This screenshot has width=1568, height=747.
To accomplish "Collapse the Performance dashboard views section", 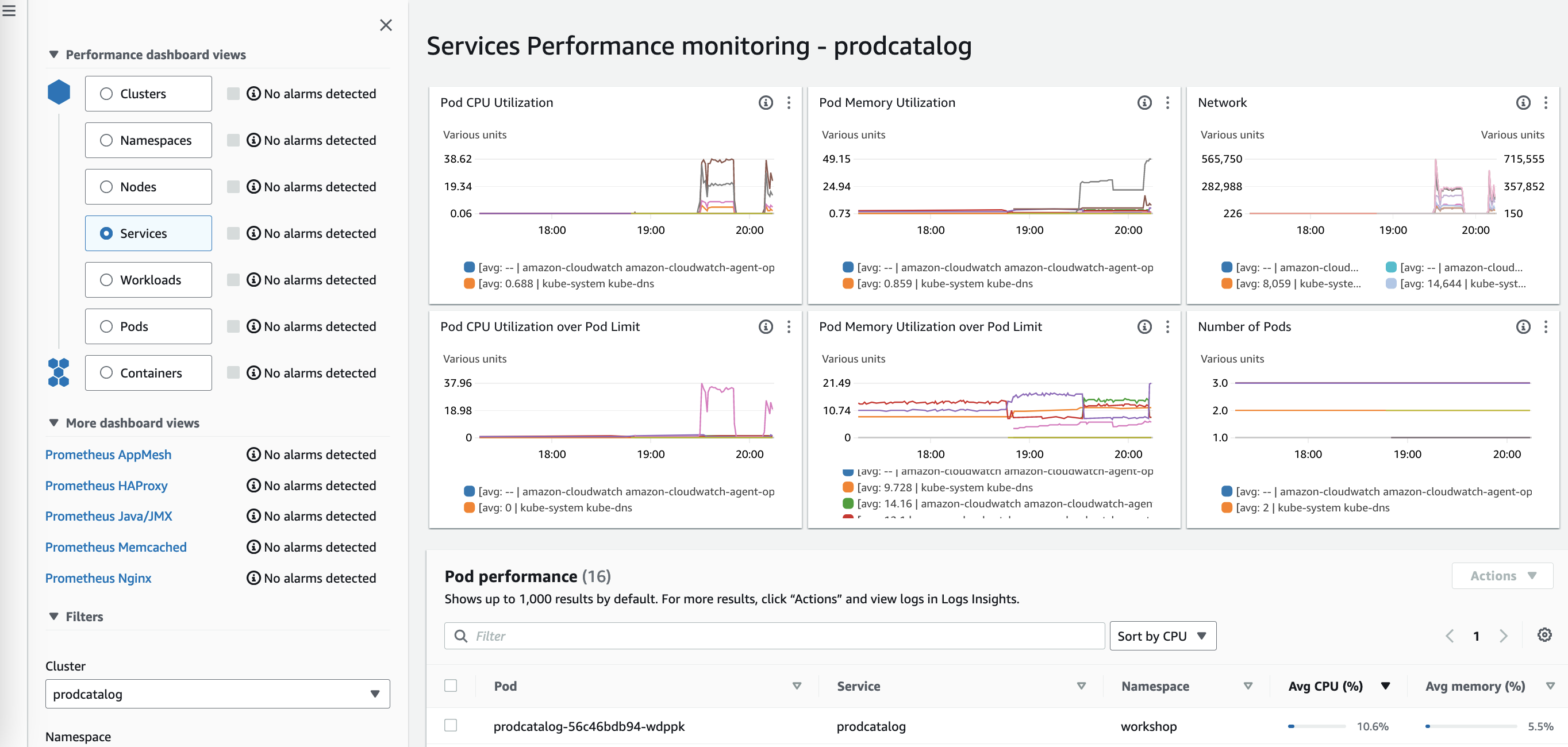I will pos(53,54).
